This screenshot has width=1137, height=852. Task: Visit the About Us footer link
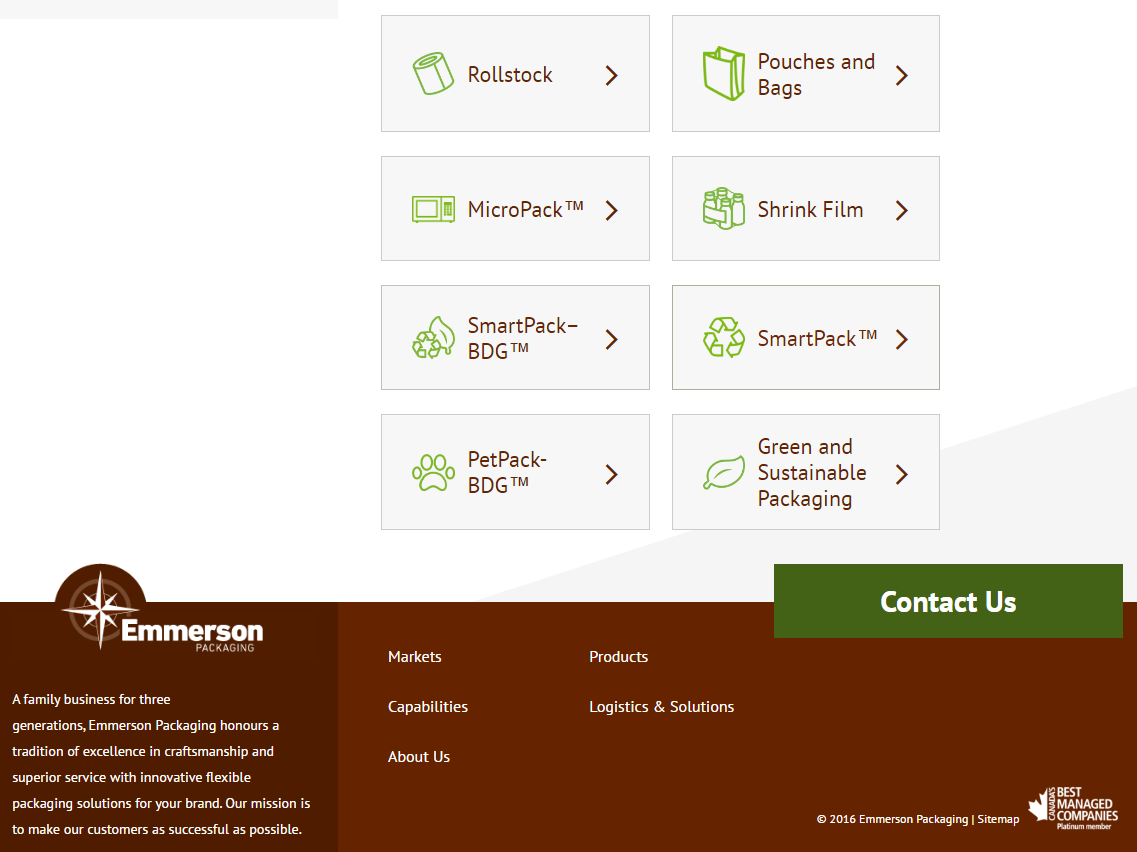(x=419, y=757)
